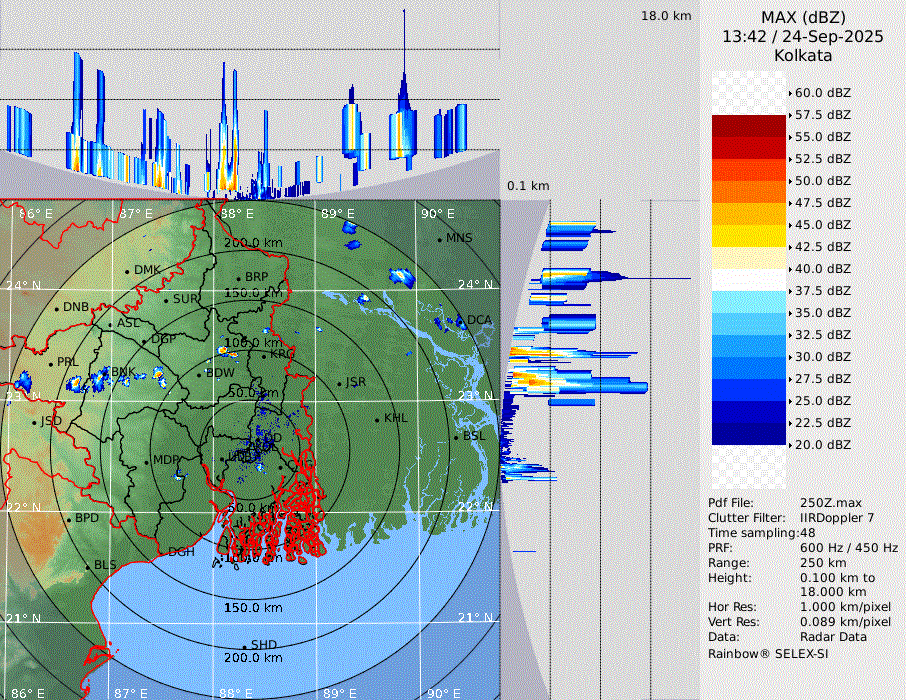906x700 pixels.
Task: Click the SHD station marker offshore
Action: coord(244,646)
